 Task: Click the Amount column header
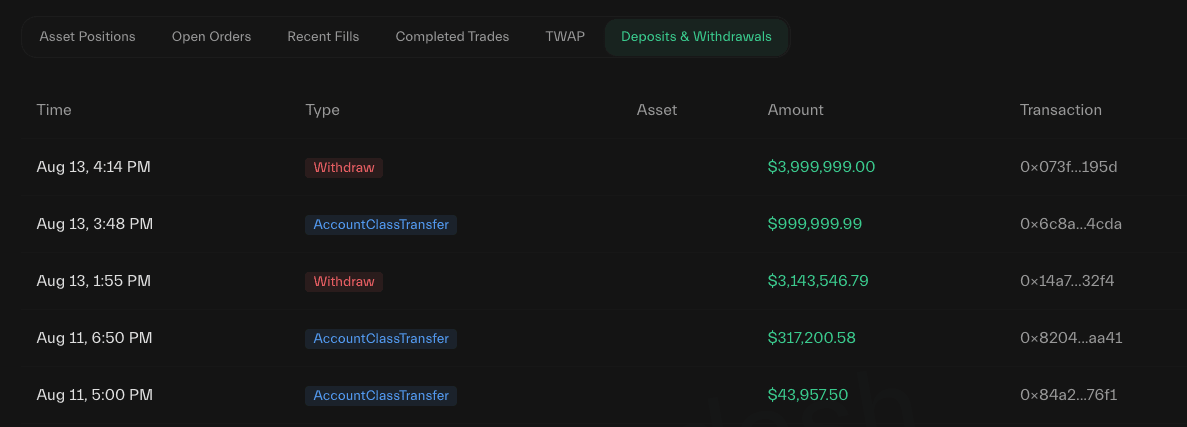pyautogui.click(x=795, y=110)
